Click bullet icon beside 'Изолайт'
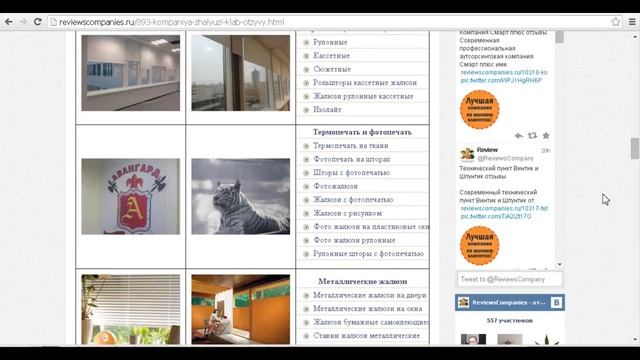This screenshot has width=640, height=360. coord(306,110)
